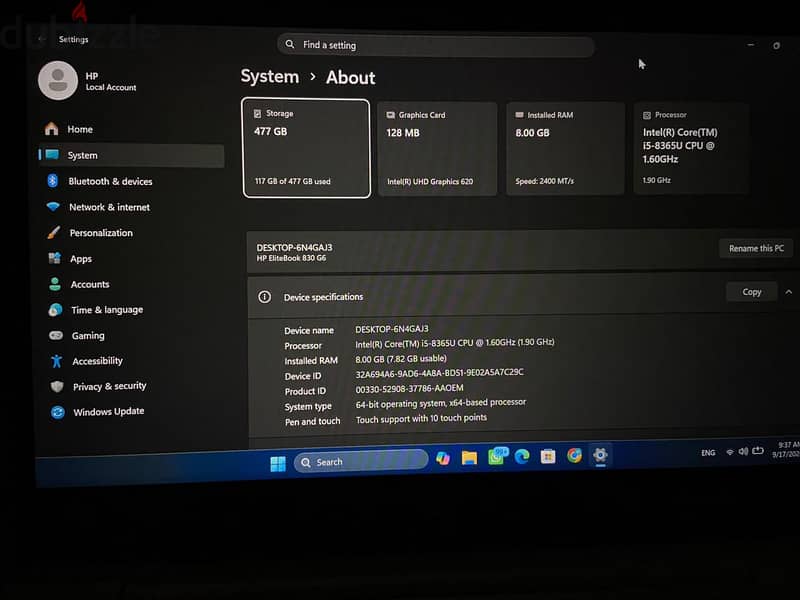This screenshot has height=600, width=800.
Task: Open Microsoft Store from taskbar
Action: (548, 456)
